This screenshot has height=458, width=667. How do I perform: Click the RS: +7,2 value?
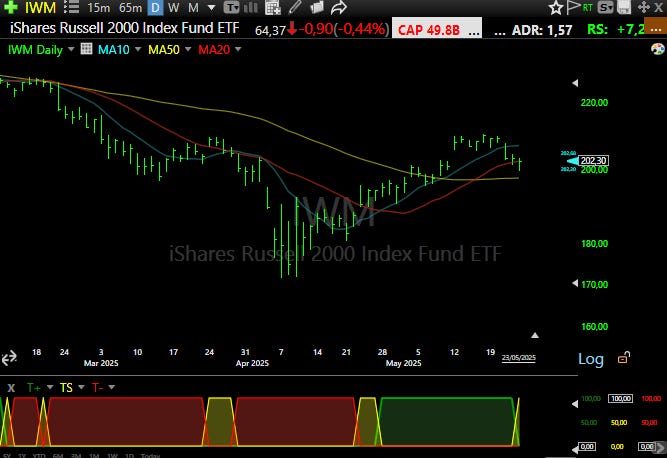(616, 29)
